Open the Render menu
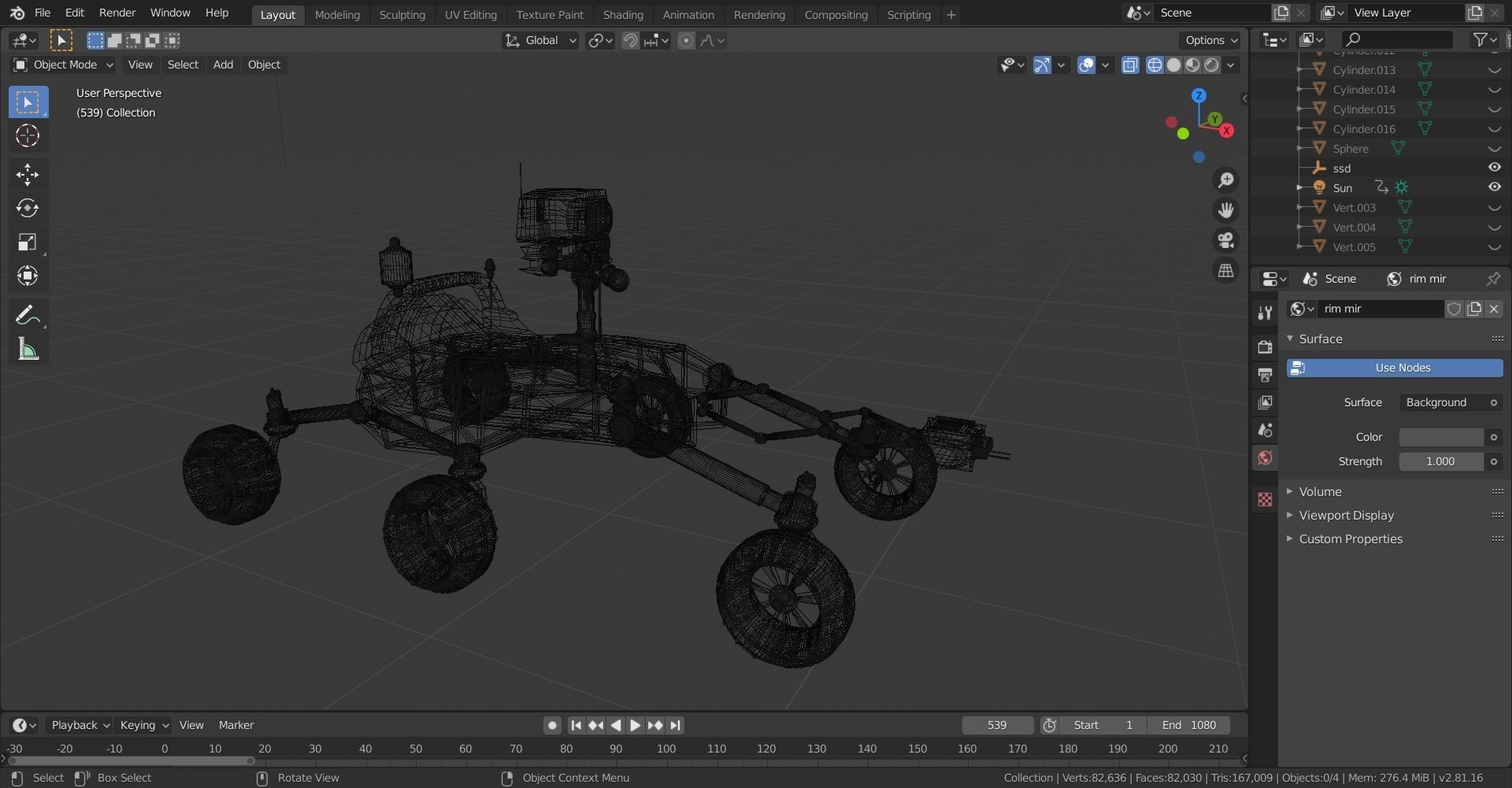 click(x=117, y=13)
